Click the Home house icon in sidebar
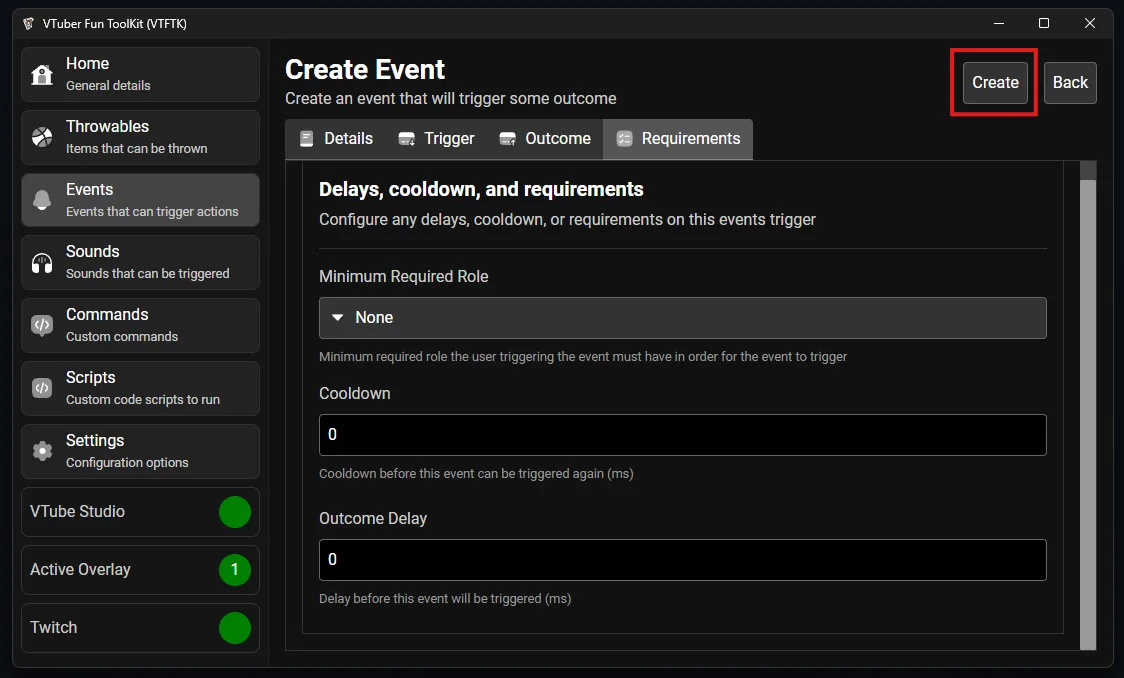Screen dimensions: 1124x678 [x=42, y=75]
